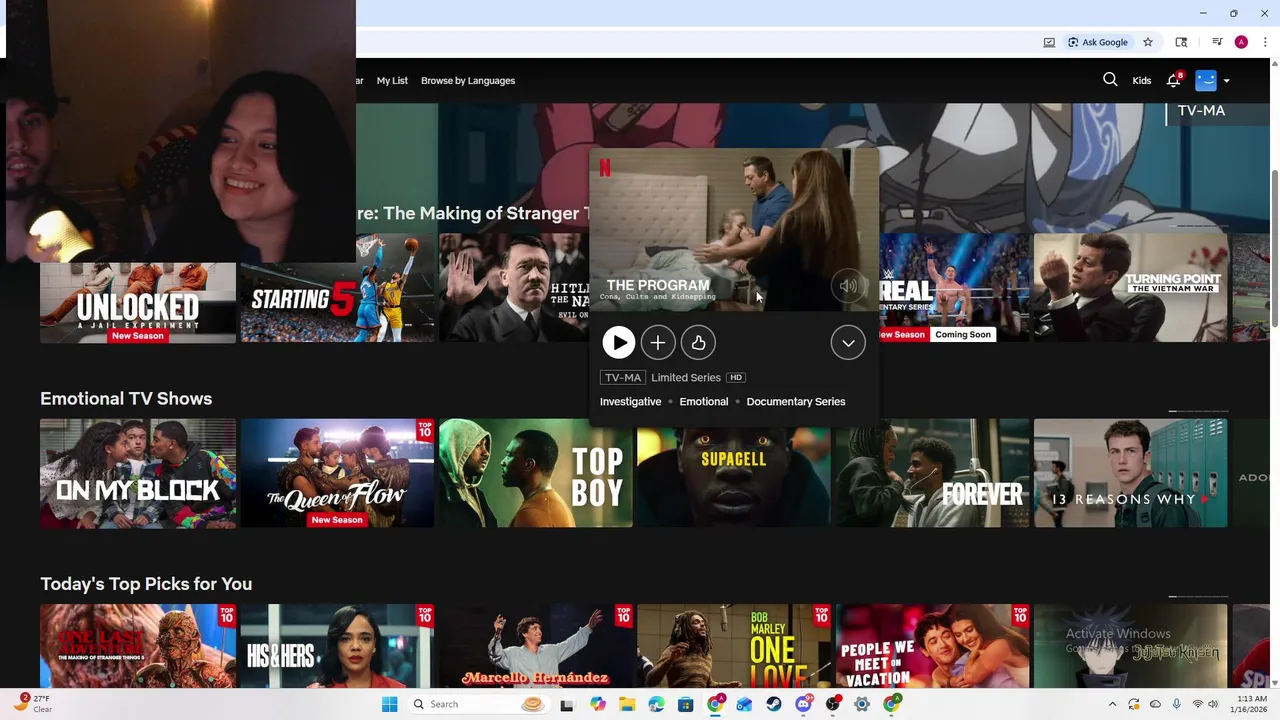Click the Emotional genre tag
This screenshot has height=720, width=1280.
click(704, 402)
